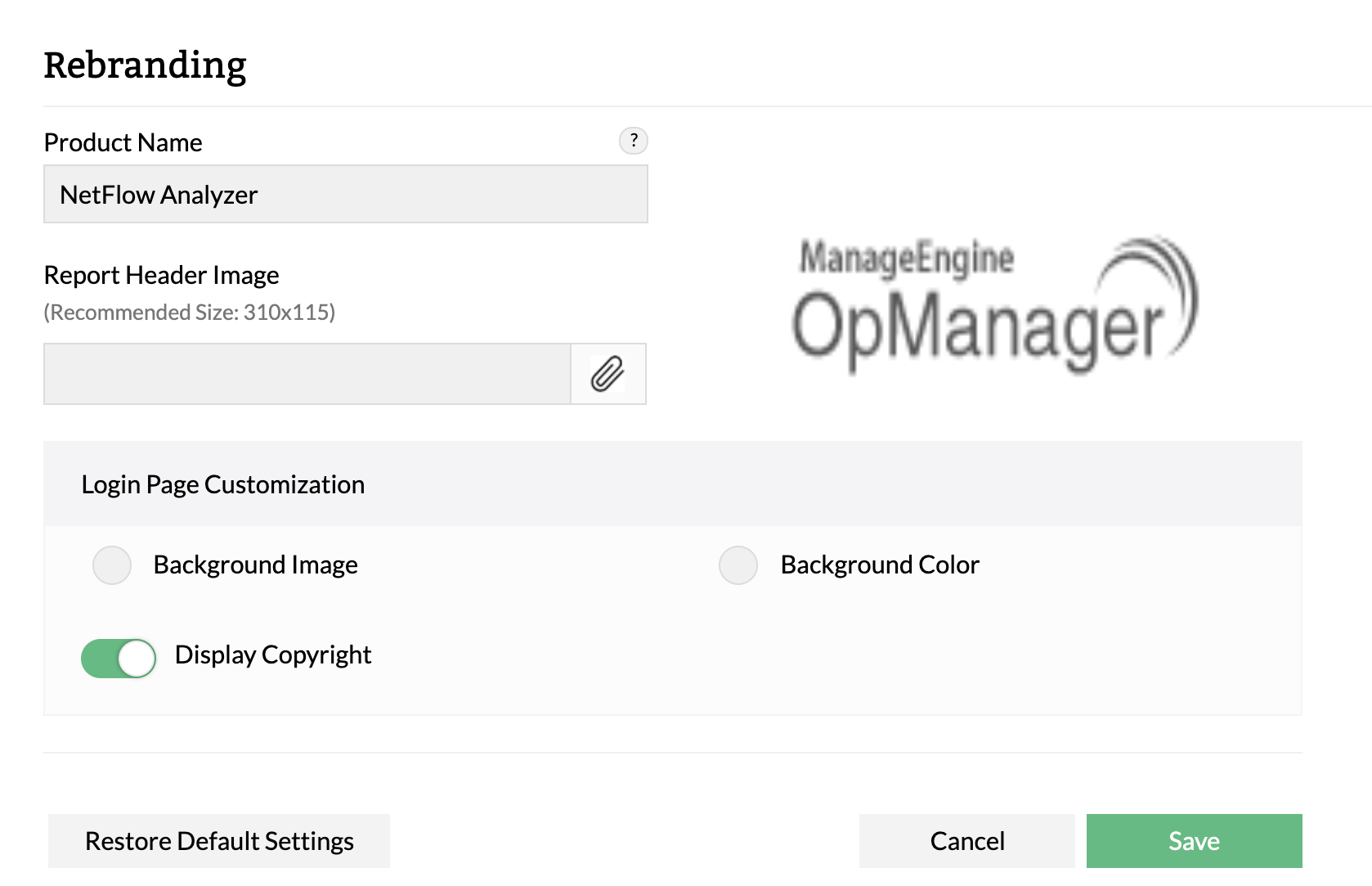
Task: Select the Background Color radio button
Action: click(x=738, y=565)
